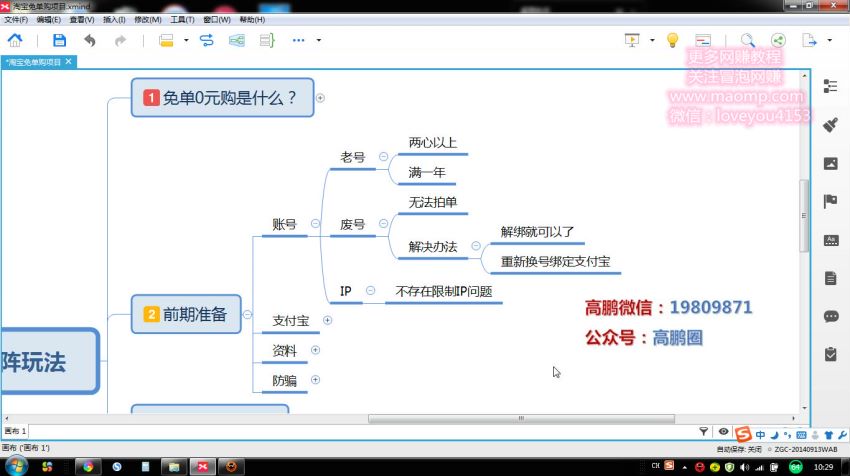The width and height of the screenshot is (850, 476).
Task: Open the Task info panel
Action: point(830,354)
